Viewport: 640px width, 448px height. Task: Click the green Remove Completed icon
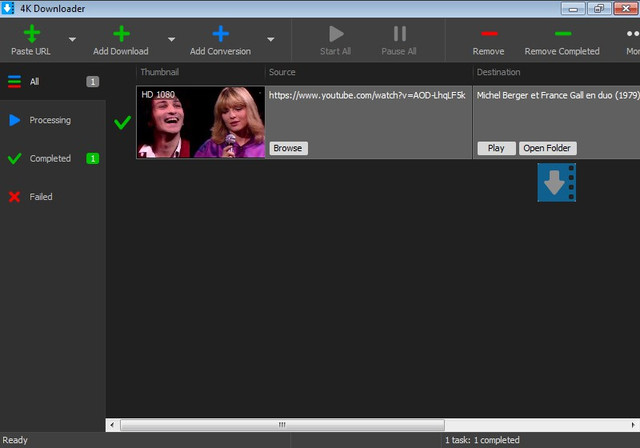(563, 33)
